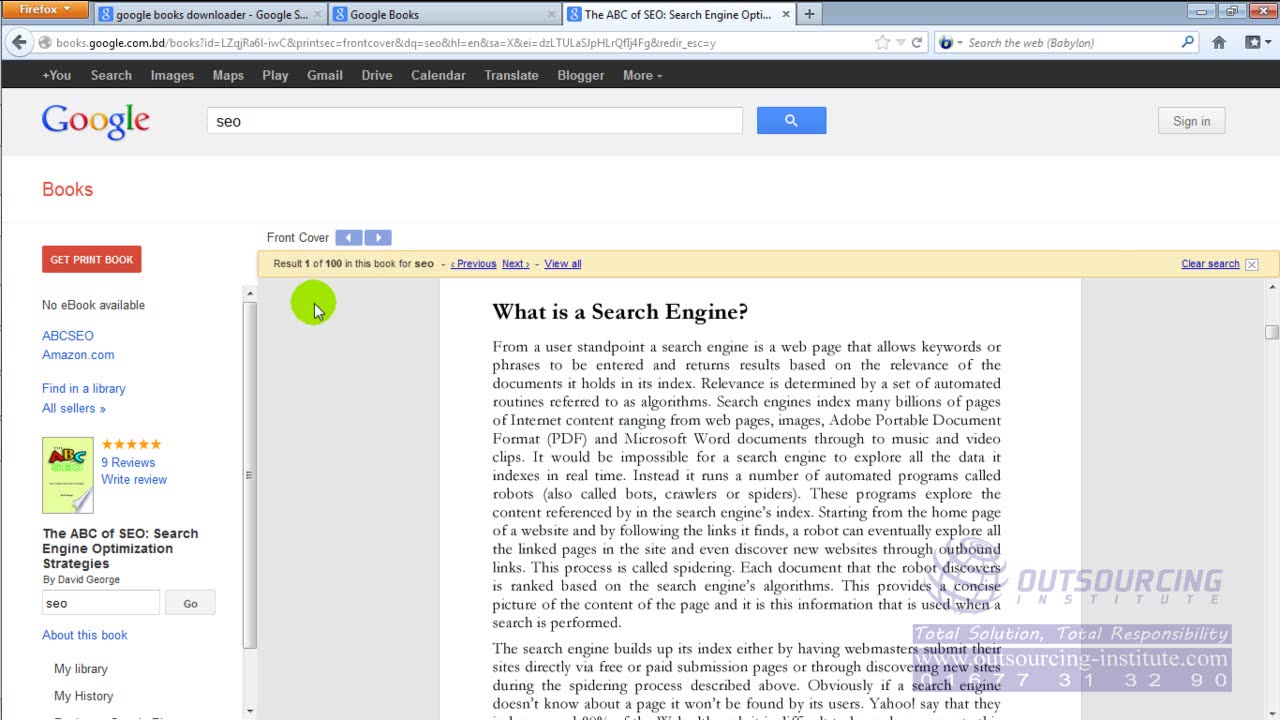Viewport: 1280px width, 720px height.
Task: Click the Clear search link
Action: point(1210,264)
